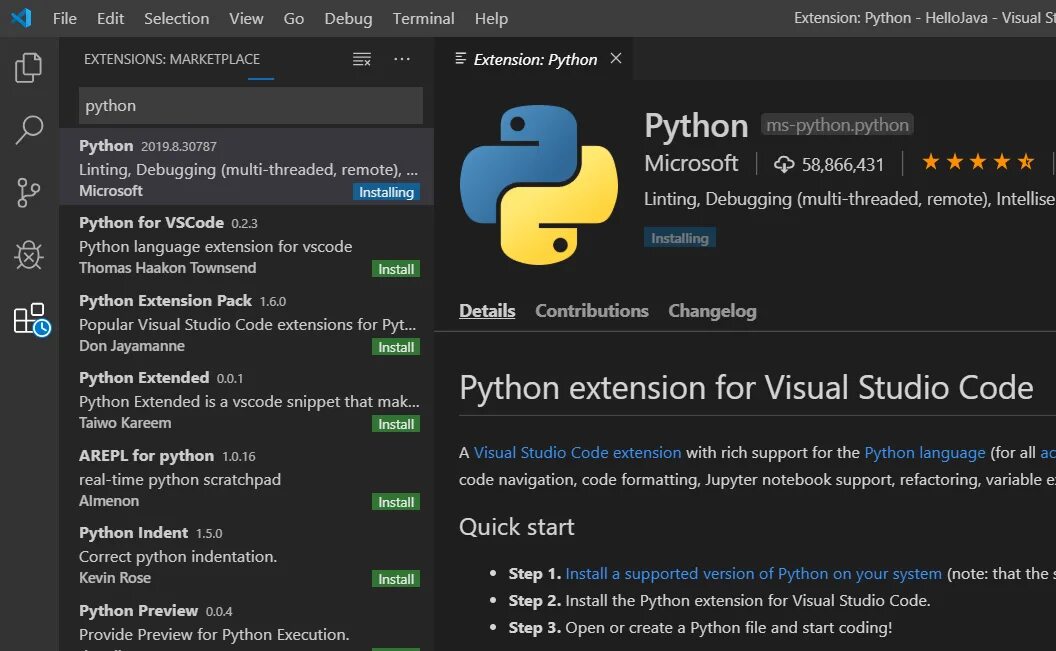The width and height of the screenshot is (1056, 651).
Task: Open the Debug view with bug icon
Action: click(29, 255)
